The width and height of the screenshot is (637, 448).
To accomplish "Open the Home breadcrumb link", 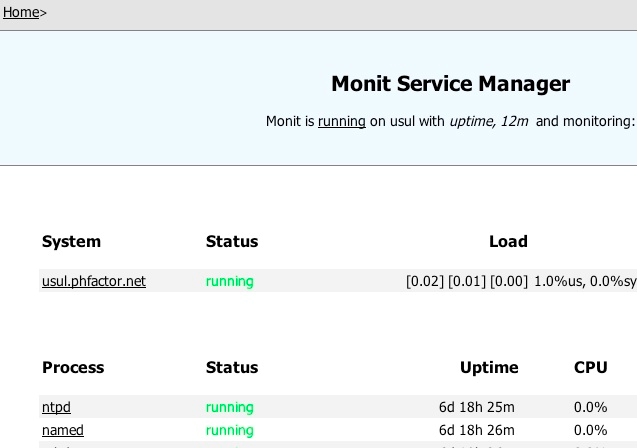I will (x=21, y=13).
